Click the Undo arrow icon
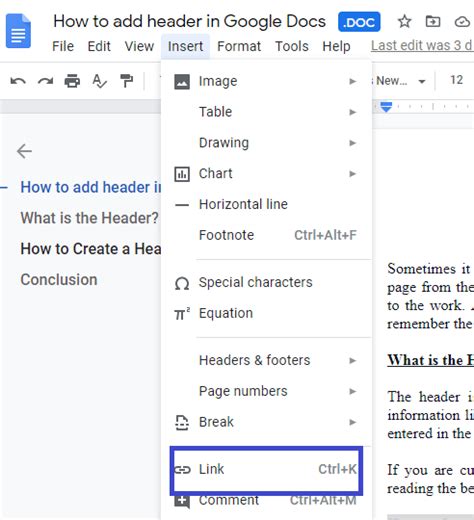474x520 pixels. click(x=18, y=81)
